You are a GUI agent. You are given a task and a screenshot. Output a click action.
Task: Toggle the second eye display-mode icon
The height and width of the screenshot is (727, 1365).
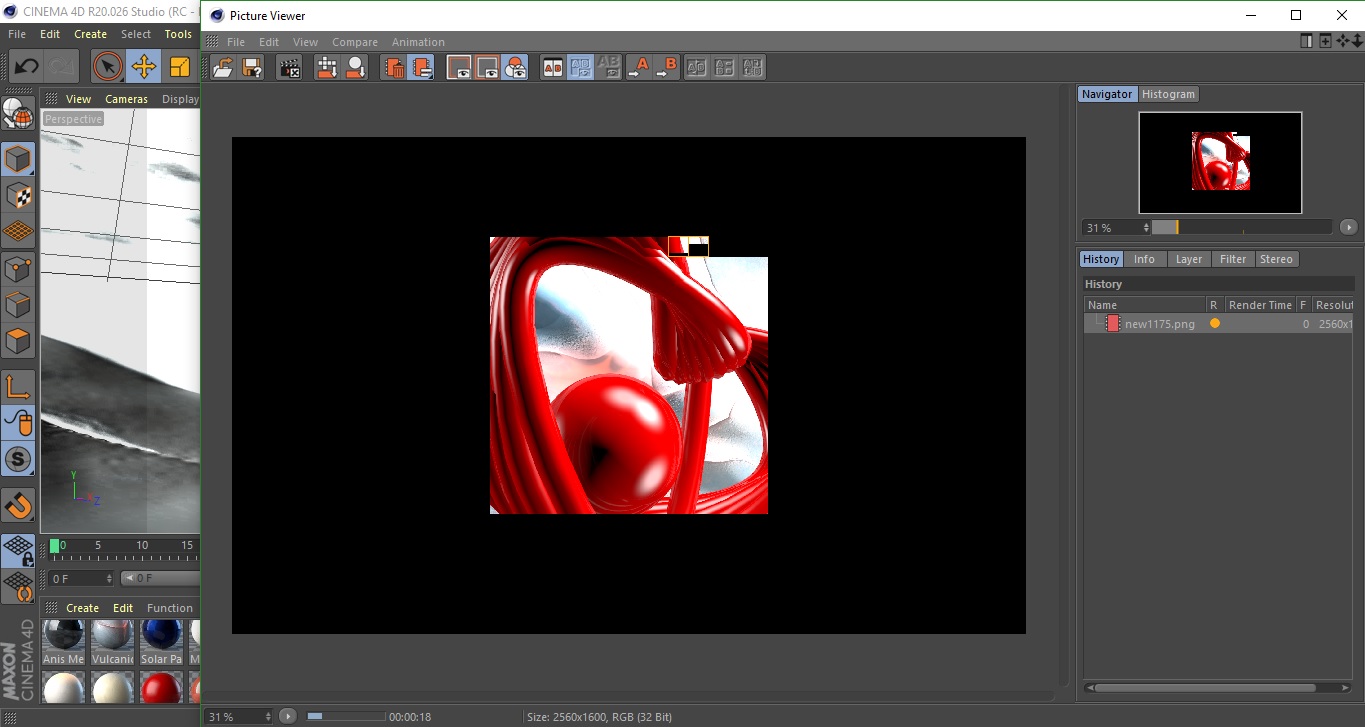click(487, 68)
